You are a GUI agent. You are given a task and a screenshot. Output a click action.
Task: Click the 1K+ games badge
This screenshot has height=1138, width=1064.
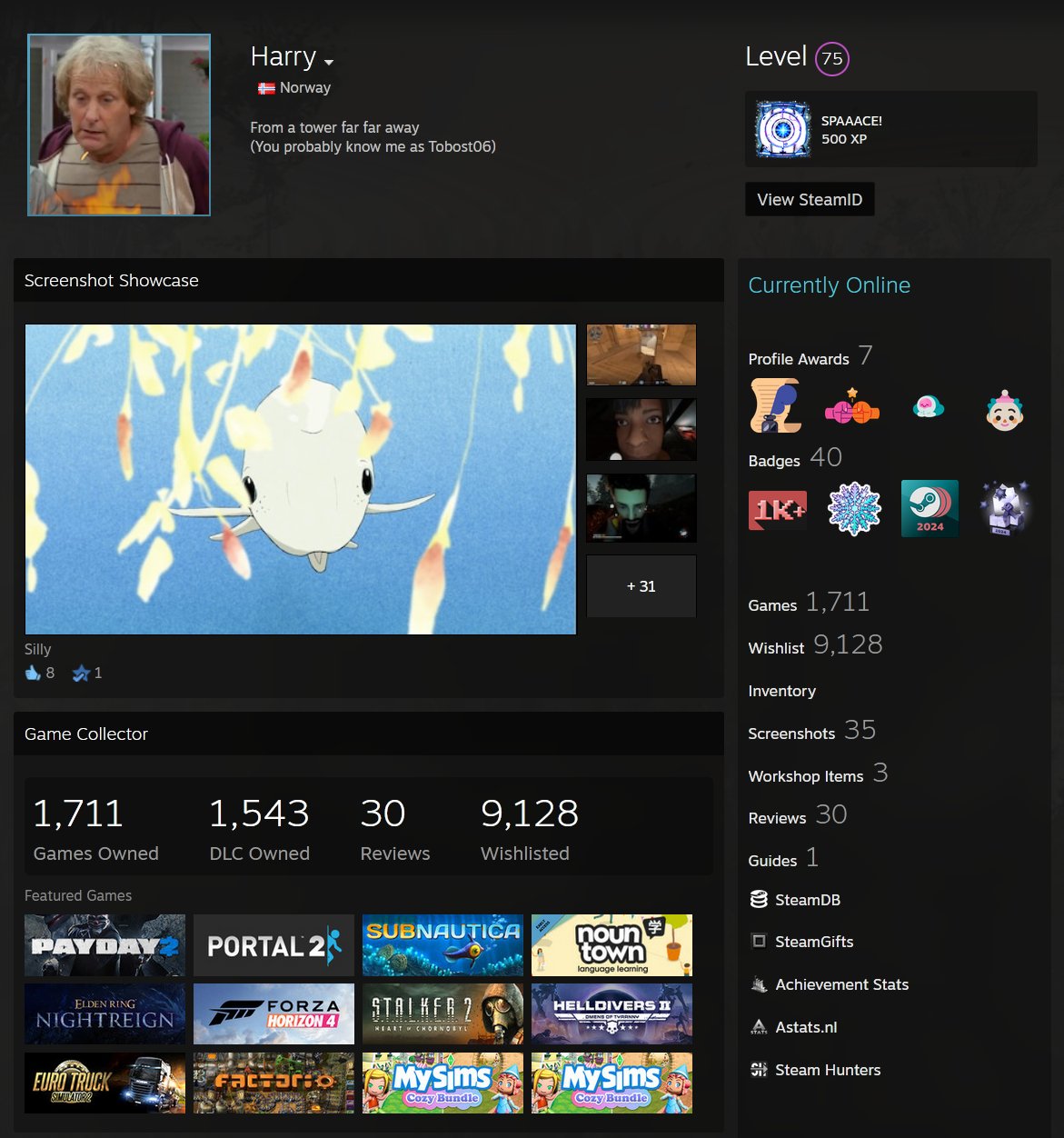(x=777, y=510)
